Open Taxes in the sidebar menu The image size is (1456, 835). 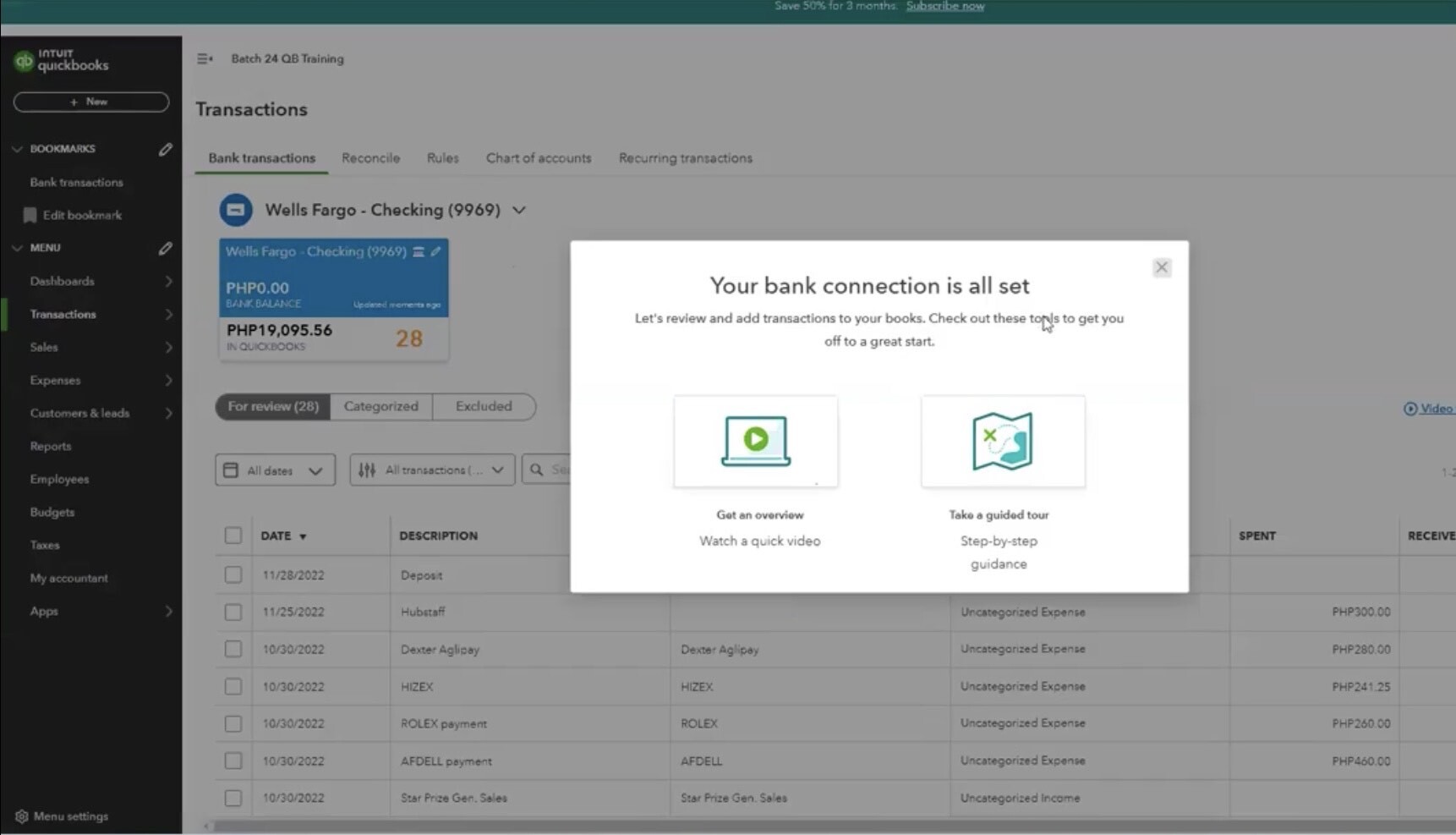(45, 545)
